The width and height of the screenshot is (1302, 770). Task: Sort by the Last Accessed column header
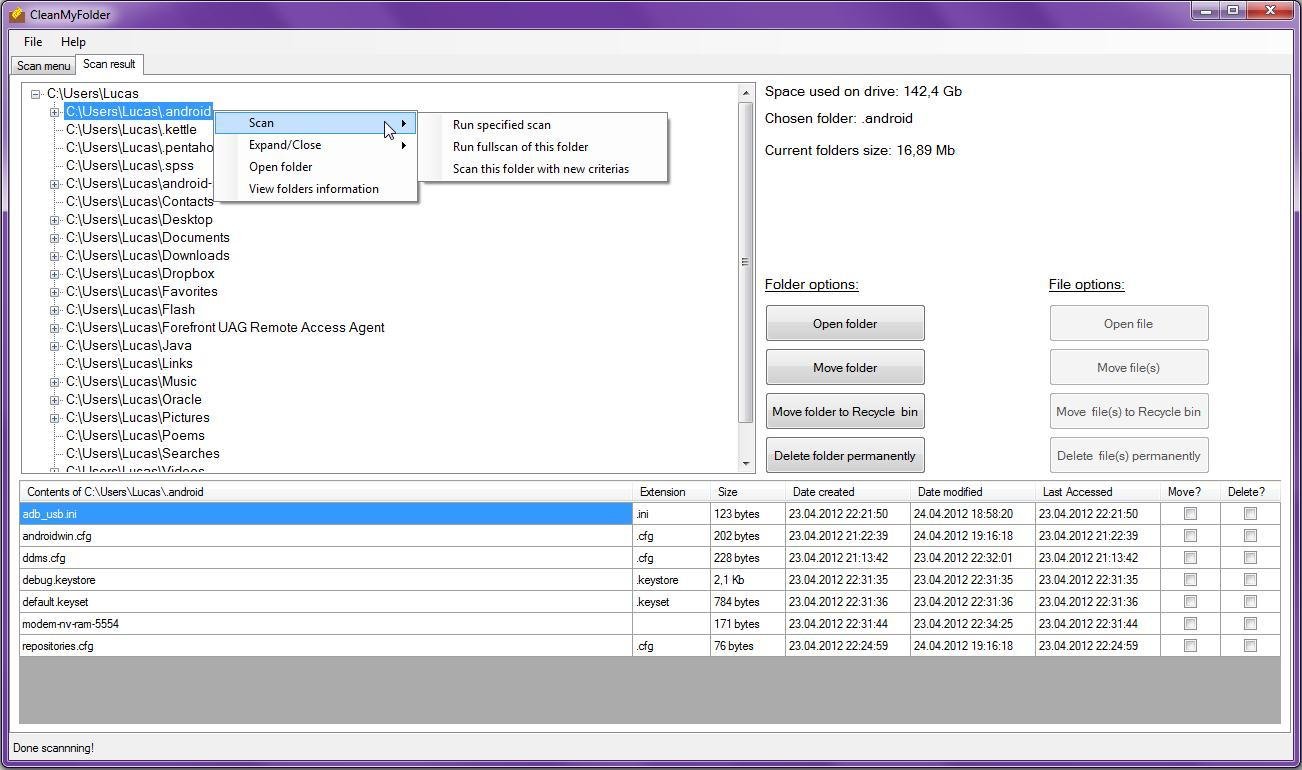[x=1097, y=492]
